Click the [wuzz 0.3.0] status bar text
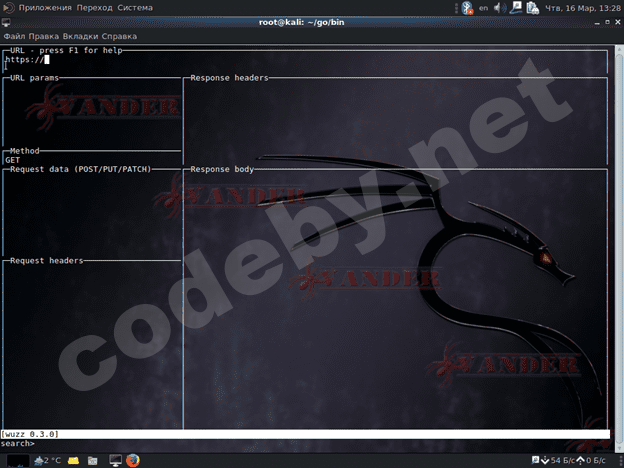Screen dimensions: 624x468 pos(30,434)
